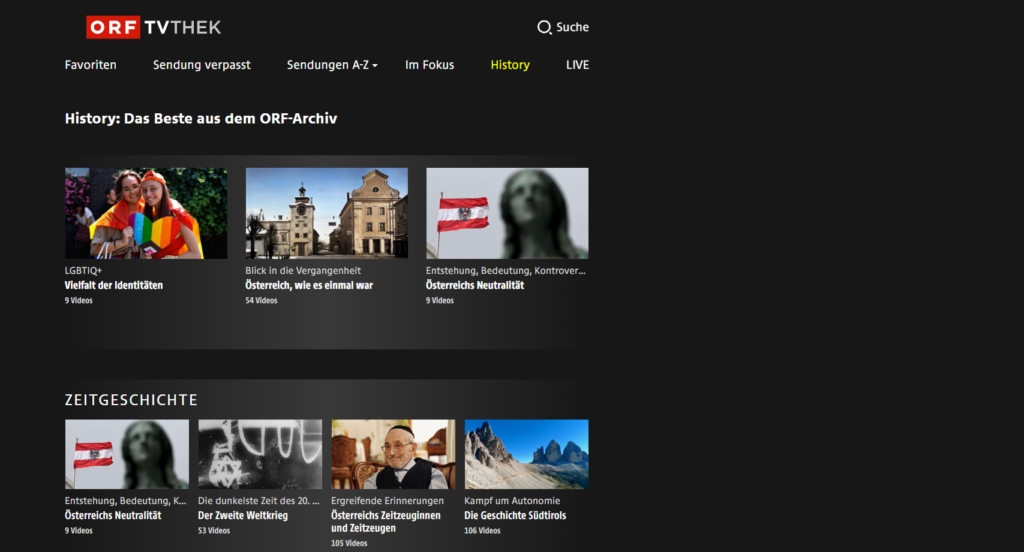Click the '54 Videos' count
The height and width of the screenshot is (552, 1024).
coord(261,300)
